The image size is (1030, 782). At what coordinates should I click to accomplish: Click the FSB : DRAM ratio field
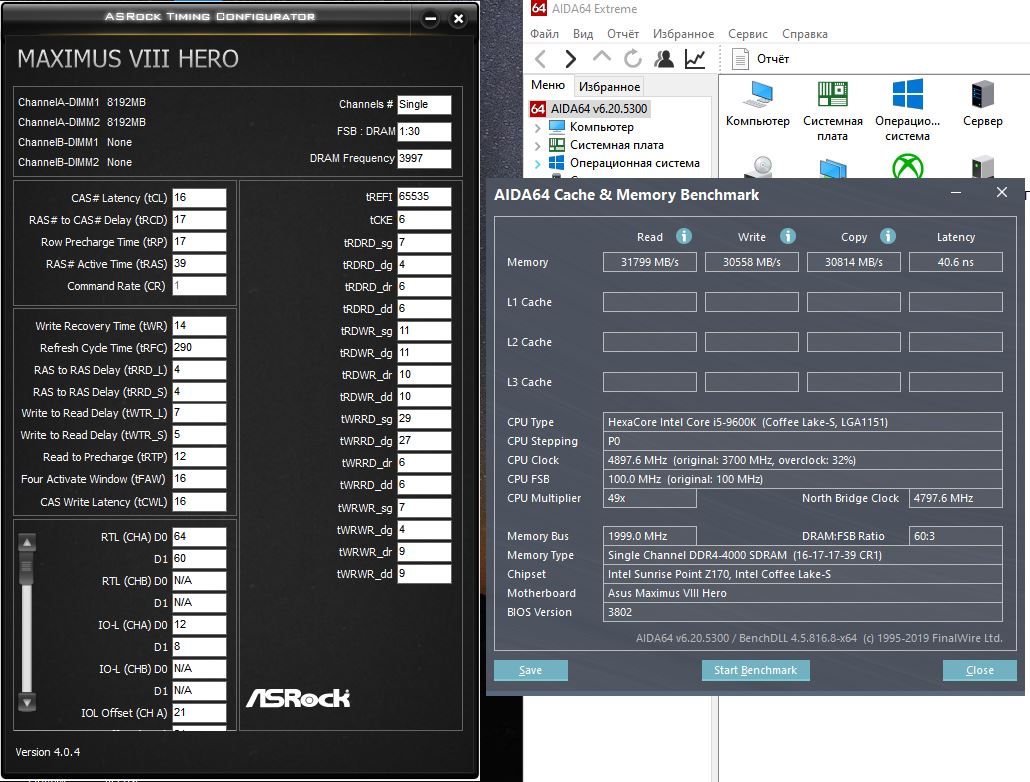424,131
